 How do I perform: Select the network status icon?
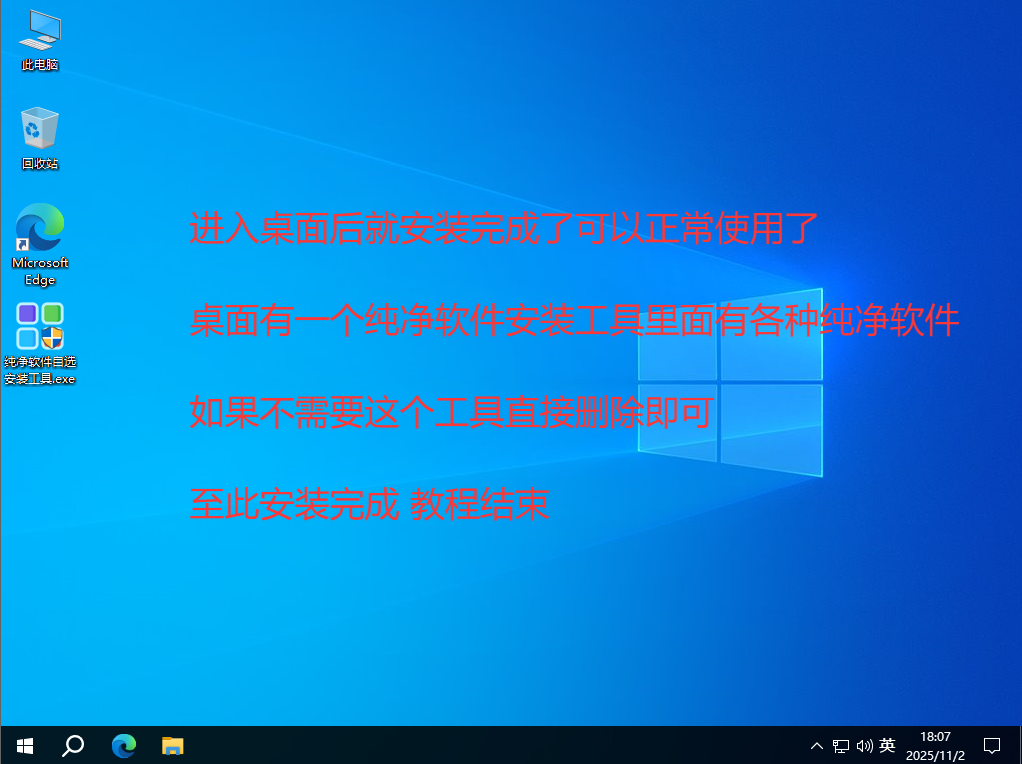pyautogui.click(x=839, y=745)
